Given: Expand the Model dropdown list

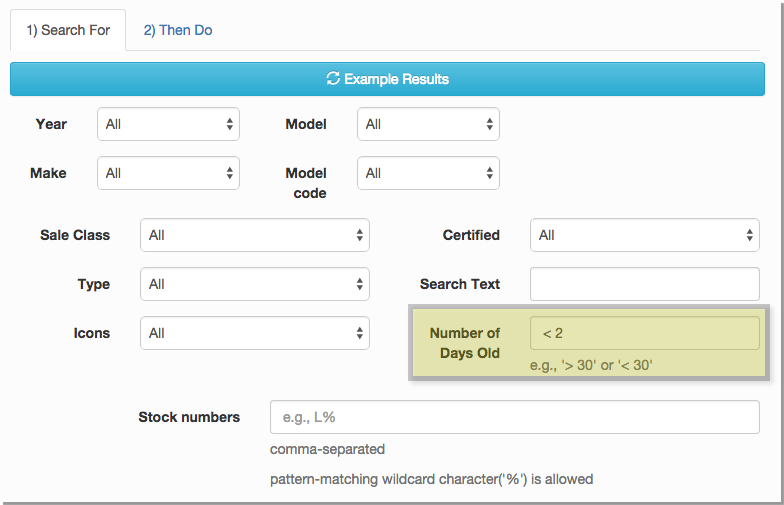Looking at the screenshot, I should point(428,124).
